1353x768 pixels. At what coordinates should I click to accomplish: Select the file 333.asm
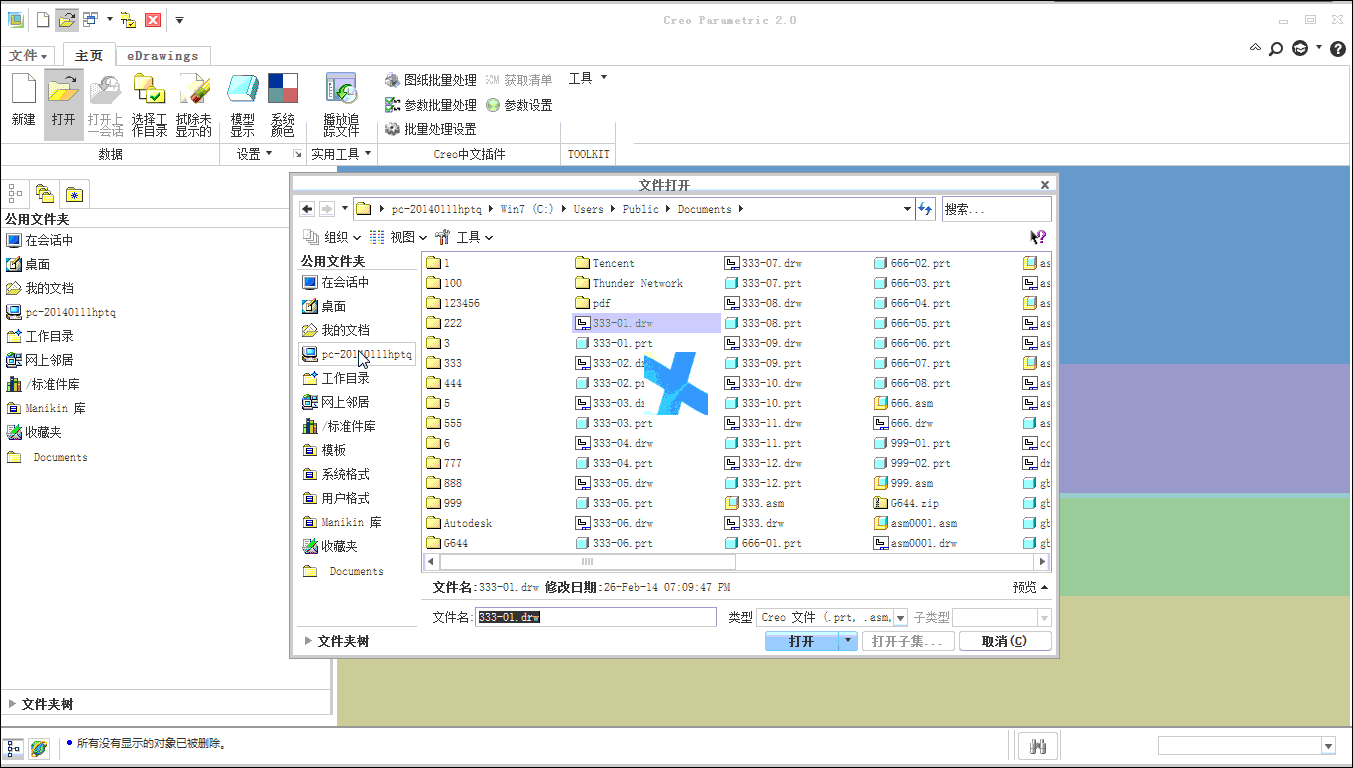point(755,503)
